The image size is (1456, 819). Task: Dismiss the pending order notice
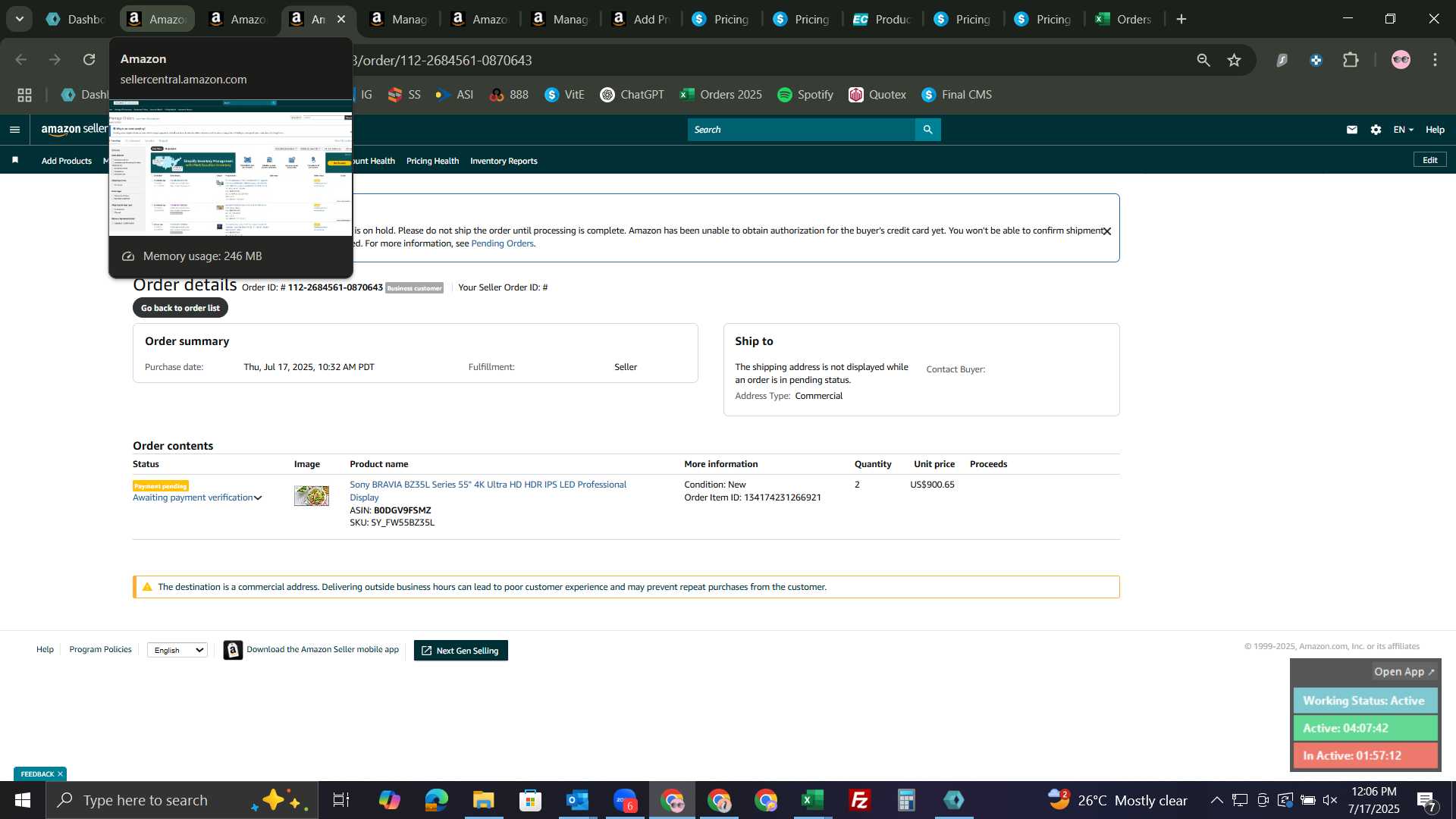tap(1107, 231)
